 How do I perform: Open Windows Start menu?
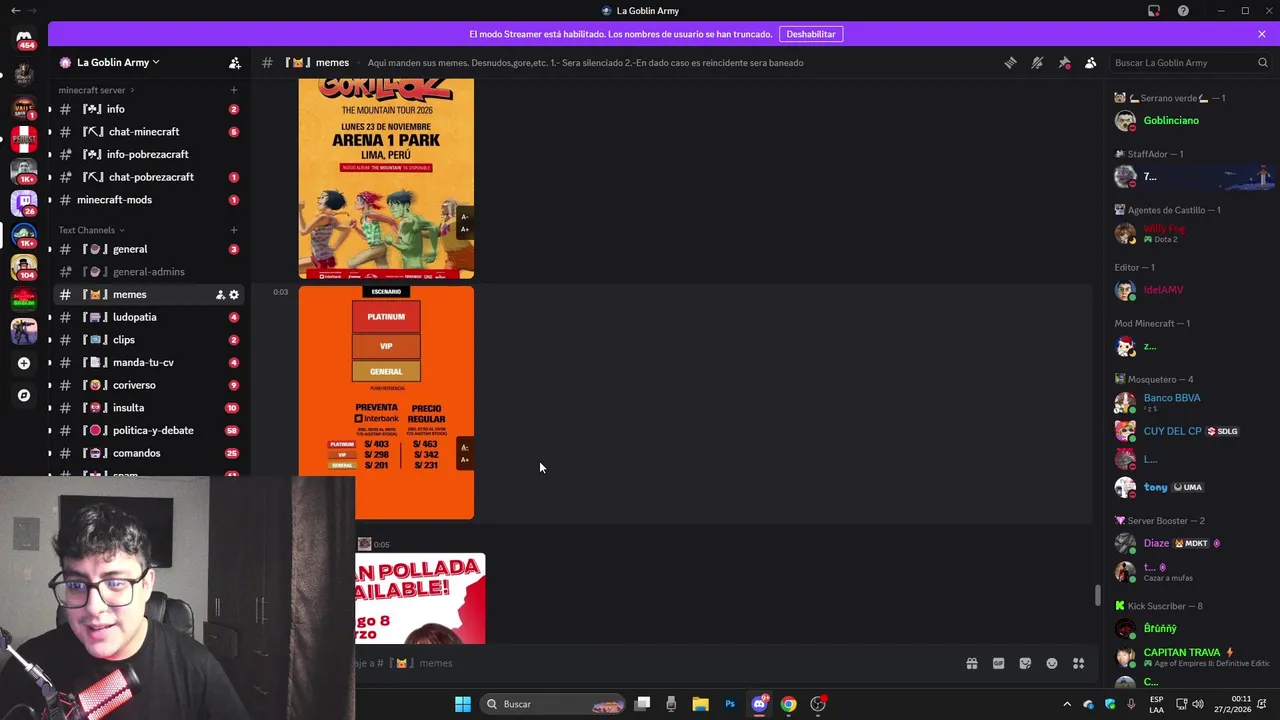click(x=463, y=704)
